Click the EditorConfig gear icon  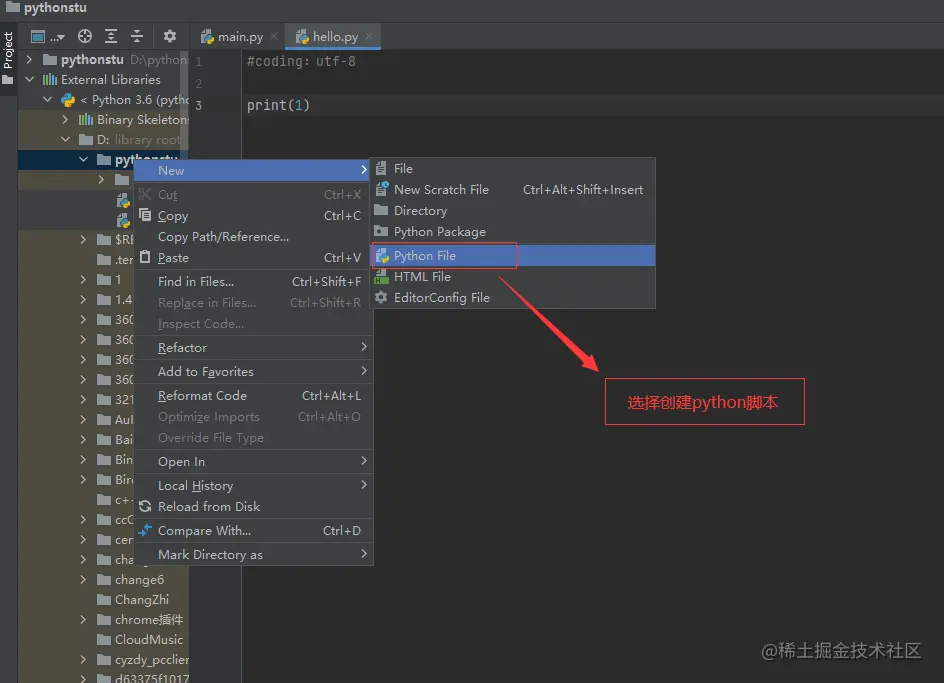[381, 297]
